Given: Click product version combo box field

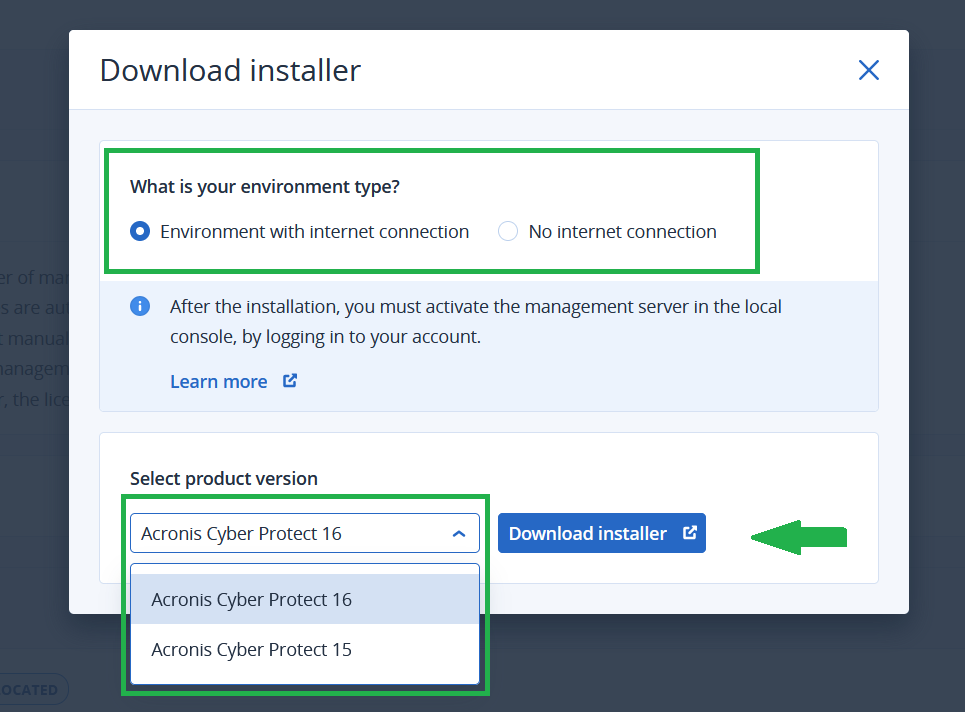Looking at the screenshot, I should tap(290, 534).
